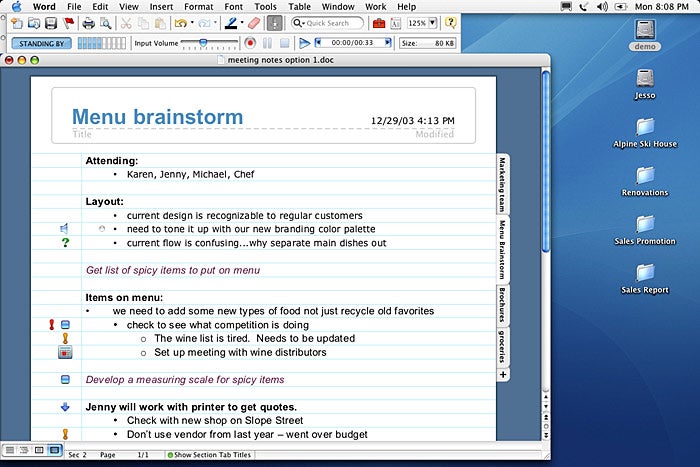Image resolution: width=700 pixels, height=467 pixels.
Task: Click the Play audio button
Action: pyautogui.click(x=304, y=43)
